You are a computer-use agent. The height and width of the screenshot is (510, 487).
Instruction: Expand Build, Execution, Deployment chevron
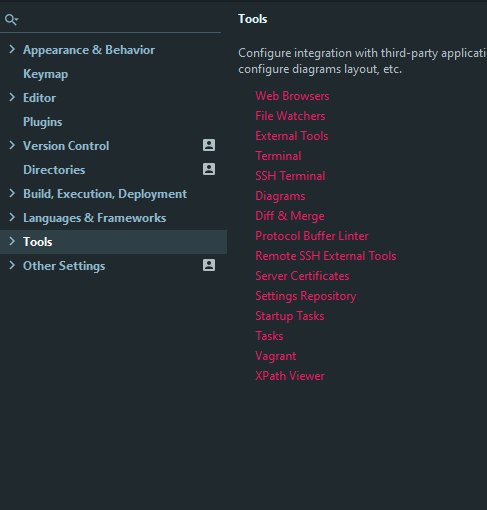pyautogui.click(x=12, y=193)
